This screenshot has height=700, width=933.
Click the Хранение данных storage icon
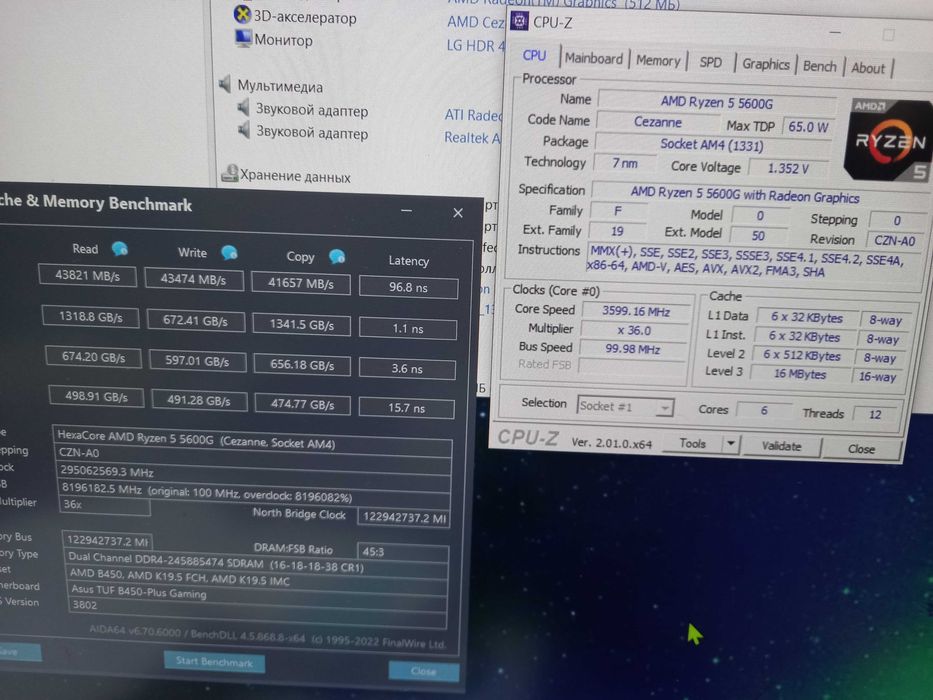229,173
